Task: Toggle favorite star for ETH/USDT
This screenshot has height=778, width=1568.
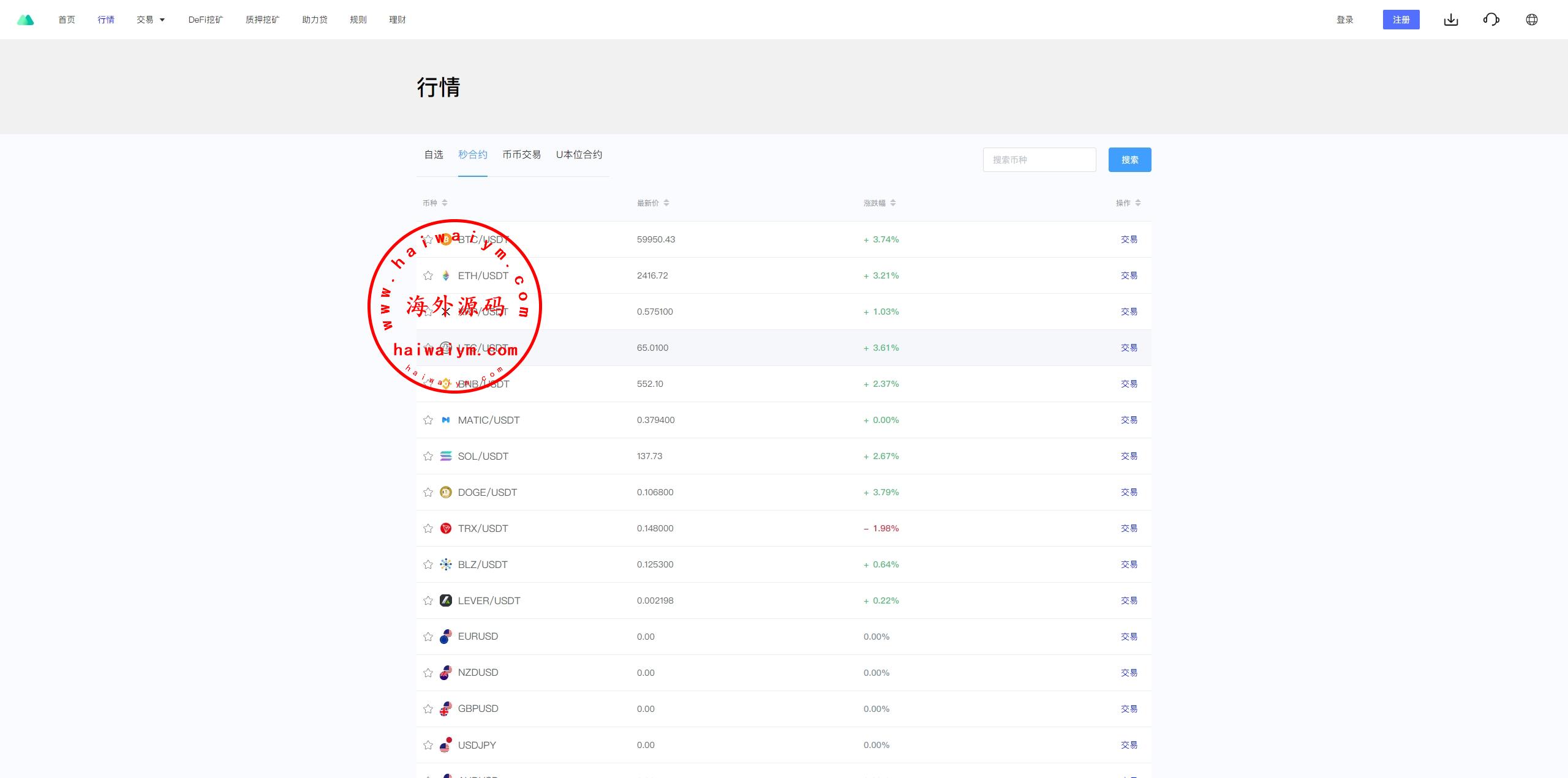Action: coord(428,275)
